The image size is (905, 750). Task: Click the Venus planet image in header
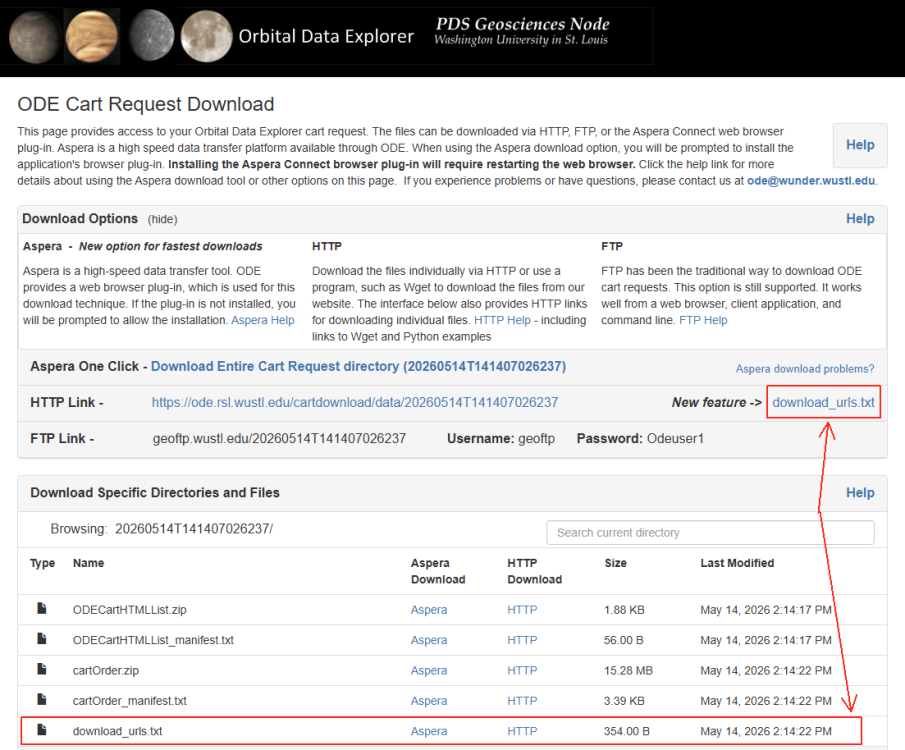click(x=92, y=36)
